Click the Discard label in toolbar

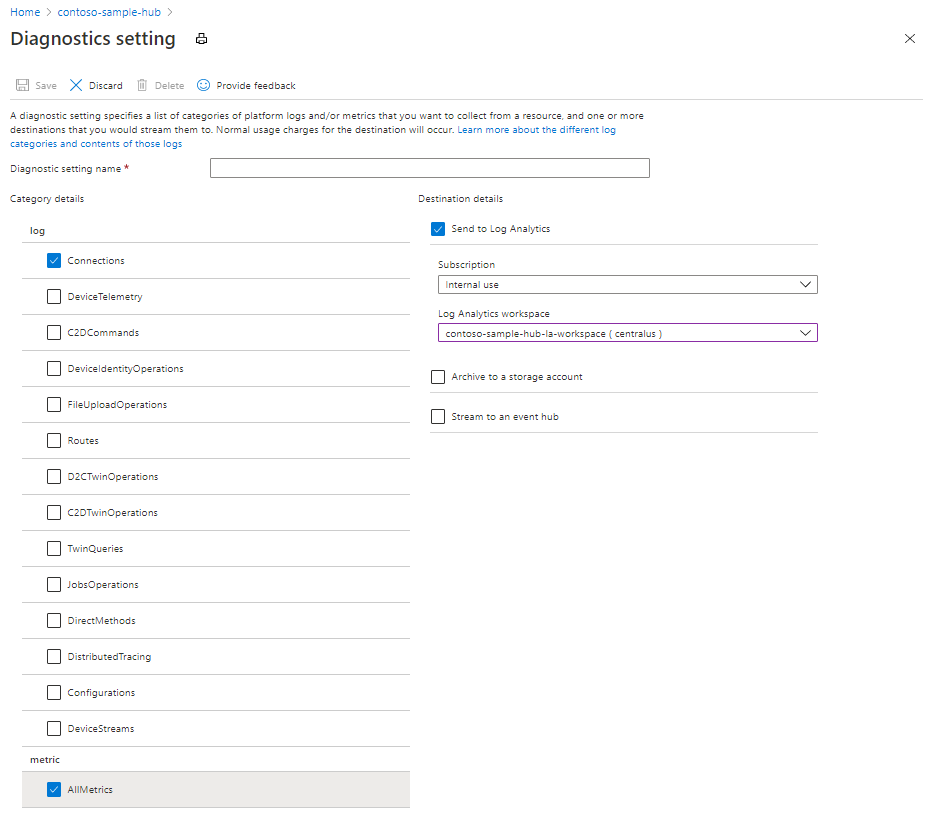point(106,86)
